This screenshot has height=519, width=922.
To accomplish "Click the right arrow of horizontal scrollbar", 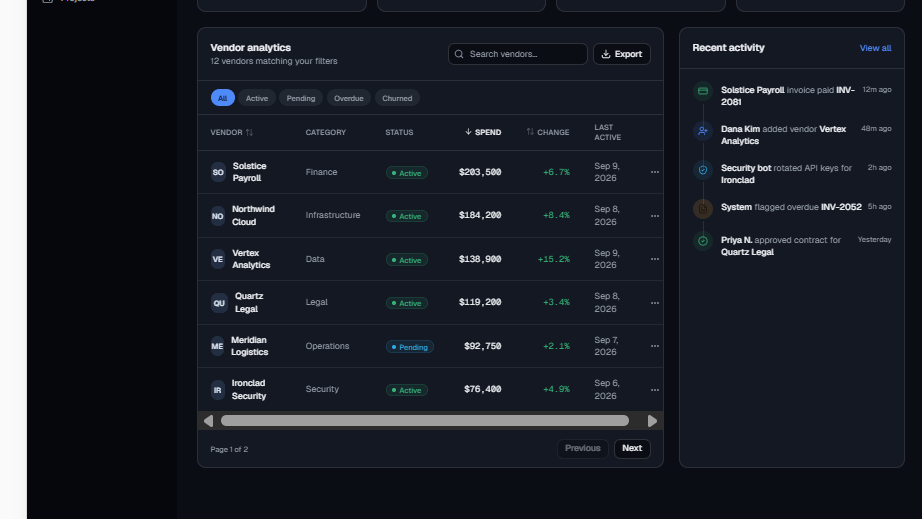I will 652,421.
